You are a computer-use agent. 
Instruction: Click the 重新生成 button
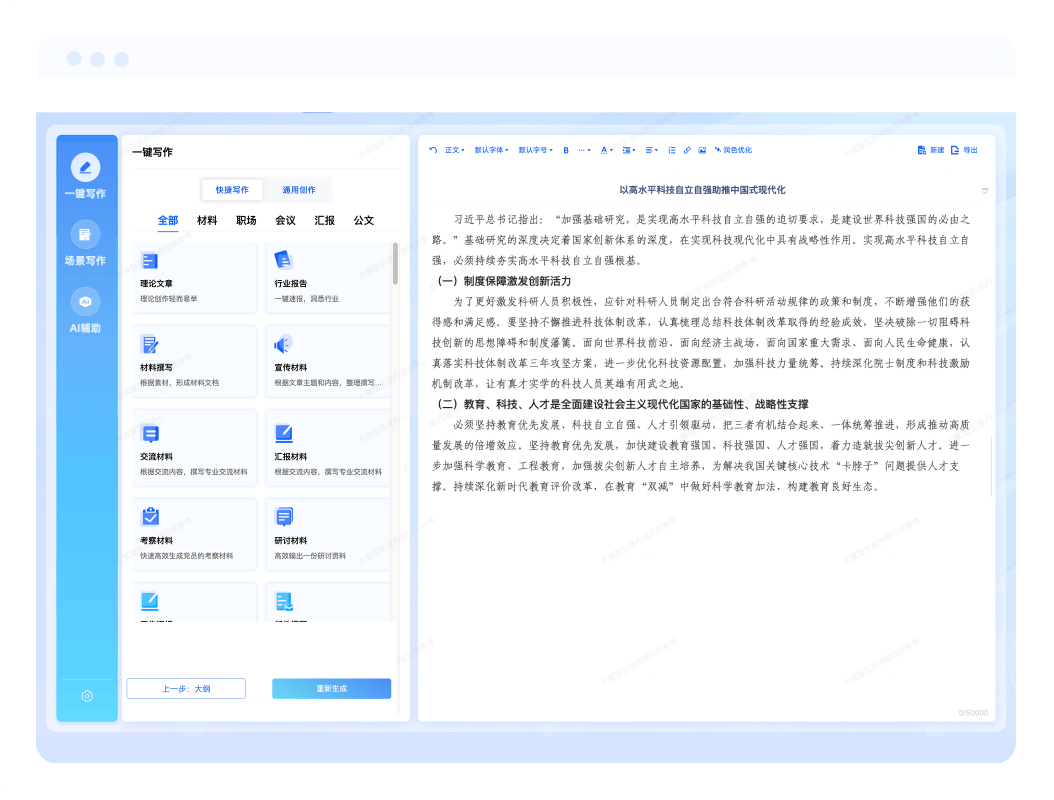coord(331,689)
